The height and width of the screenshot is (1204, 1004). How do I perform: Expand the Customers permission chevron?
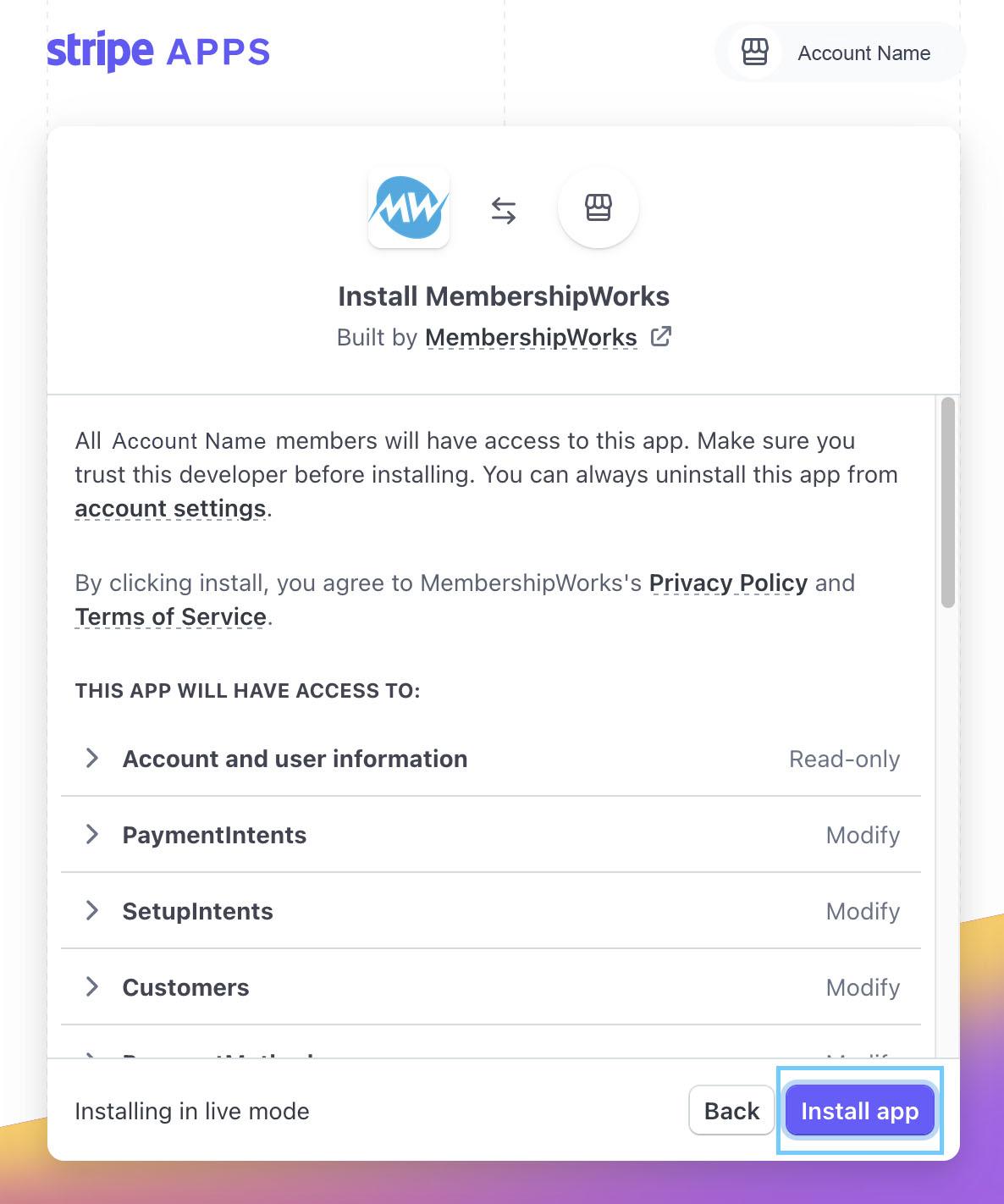[92, 987]
